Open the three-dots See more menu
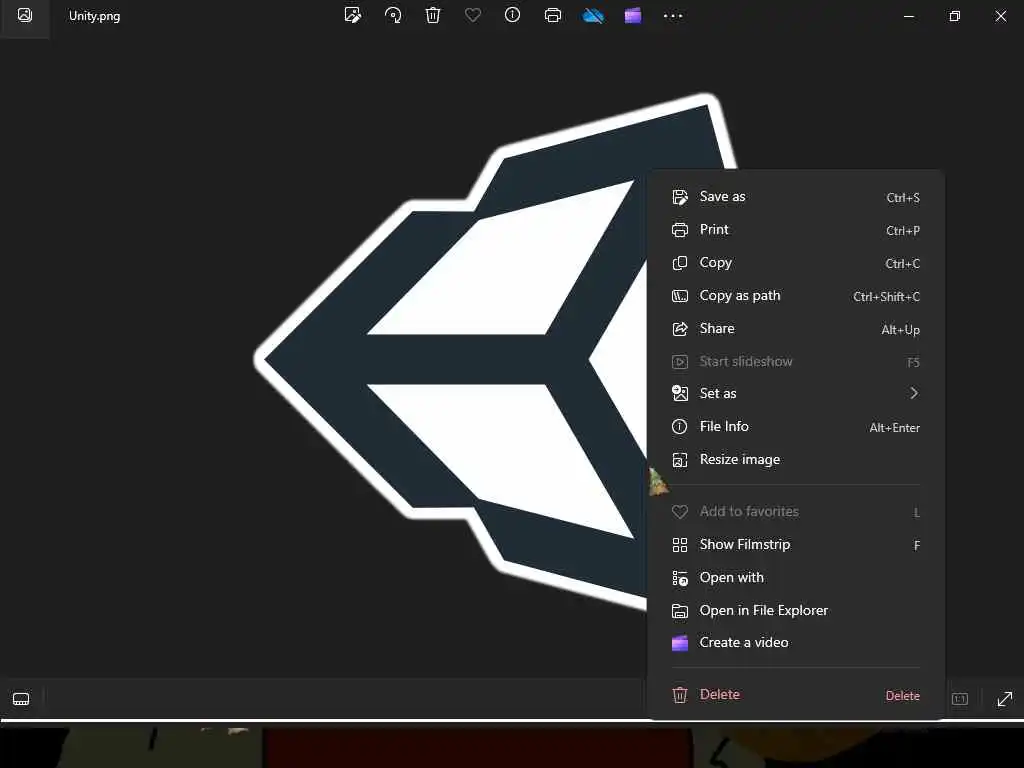 673,16
